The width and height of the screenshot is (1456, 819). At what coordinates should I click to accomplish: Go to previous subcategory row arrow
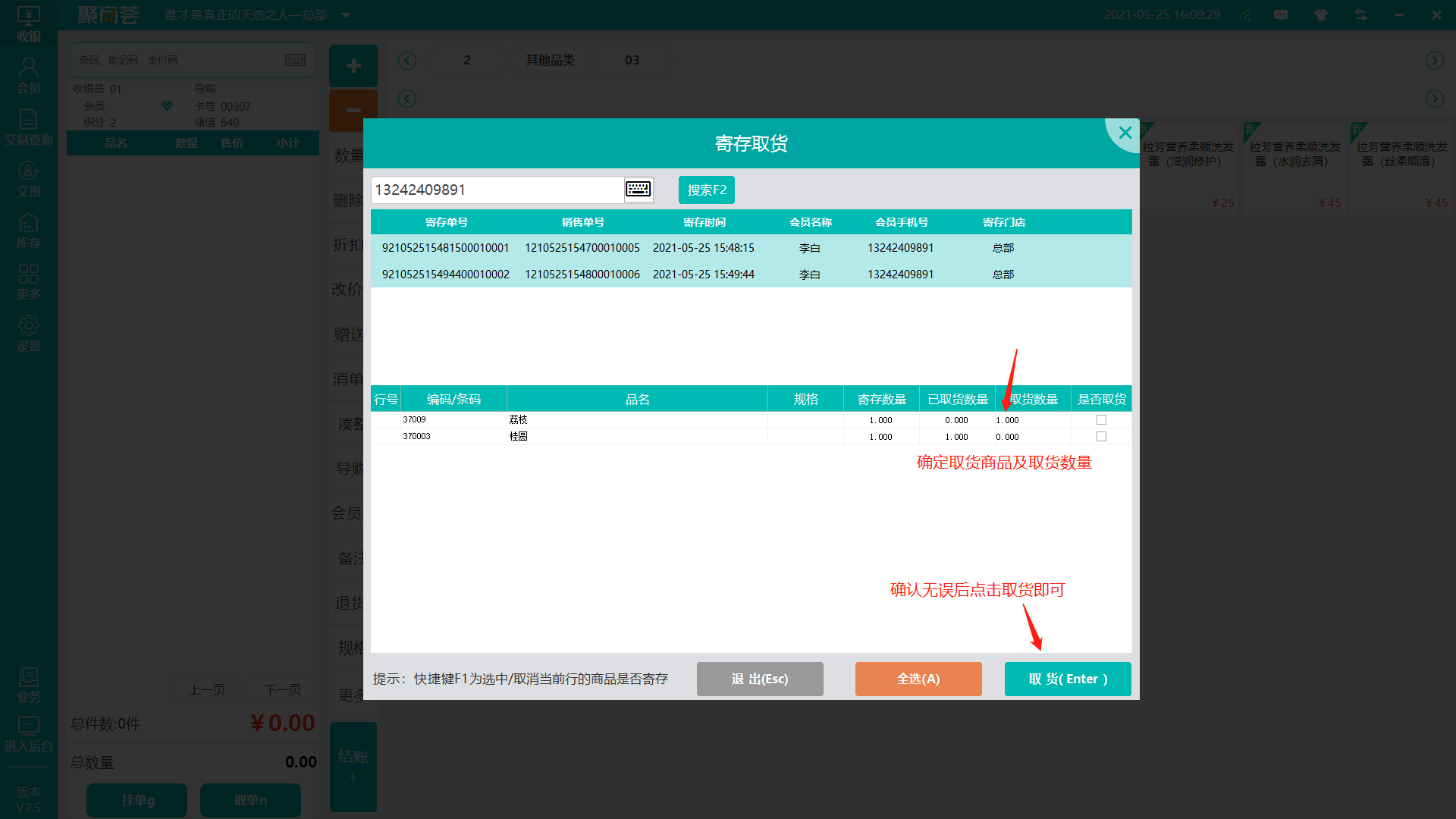(x=407, y=99)
